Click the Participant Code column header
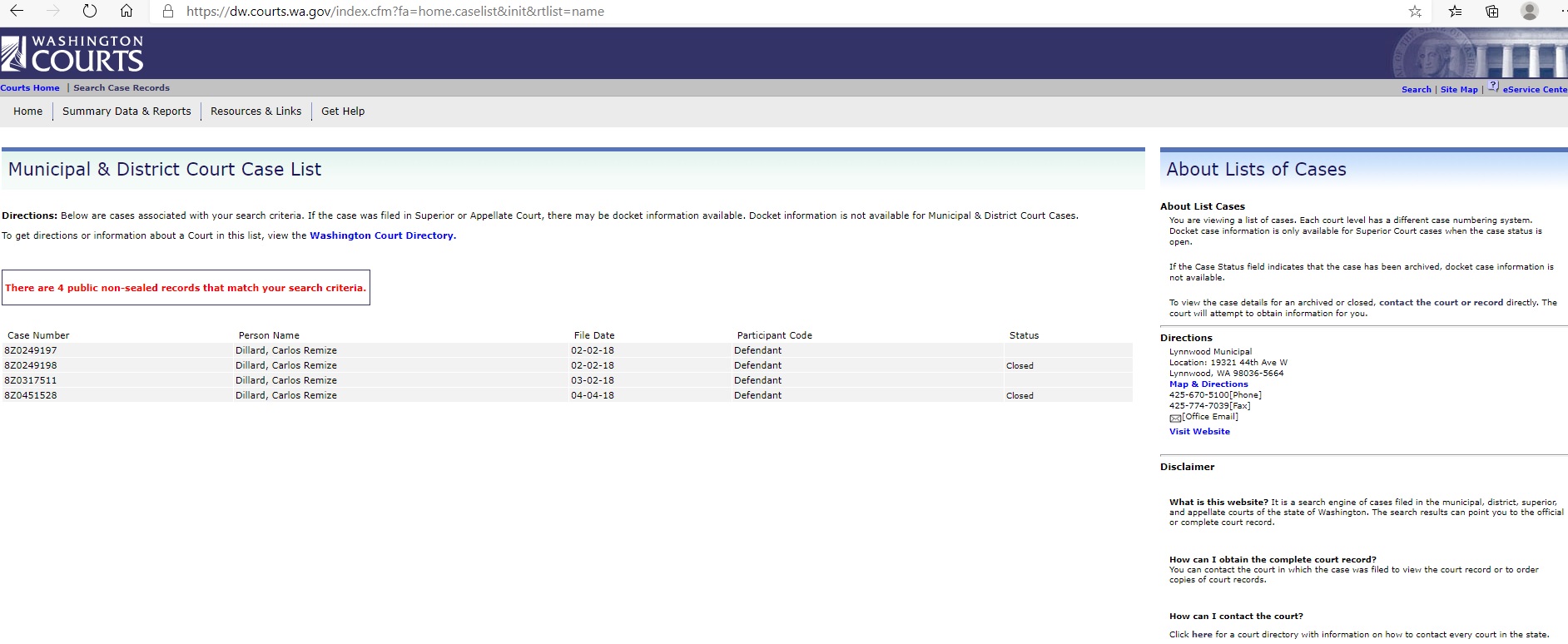1568x644 pixels. click(774, 335)
